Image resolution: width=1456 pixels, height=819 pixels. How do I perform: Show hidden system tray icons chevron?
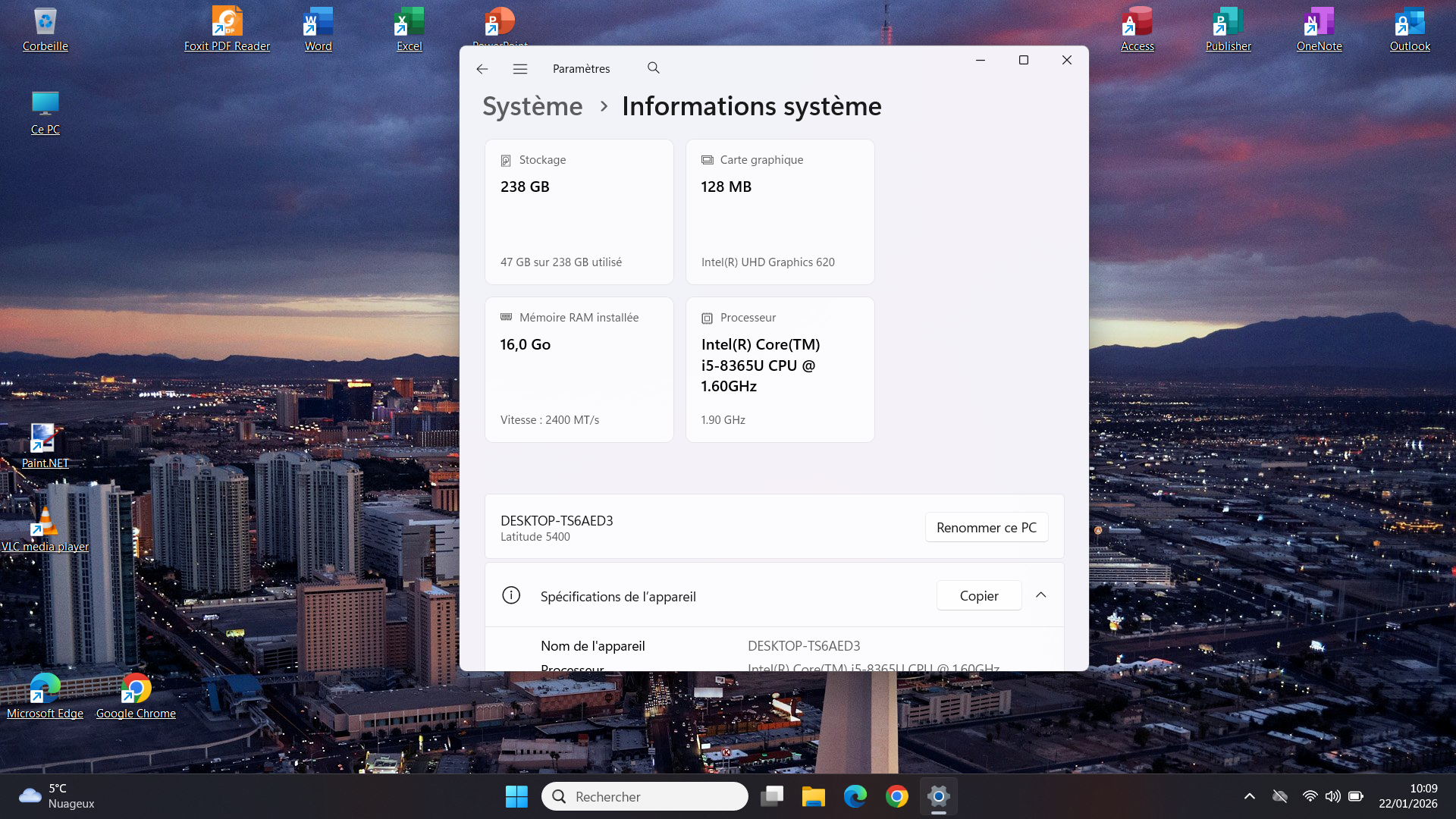[1250, 796]
